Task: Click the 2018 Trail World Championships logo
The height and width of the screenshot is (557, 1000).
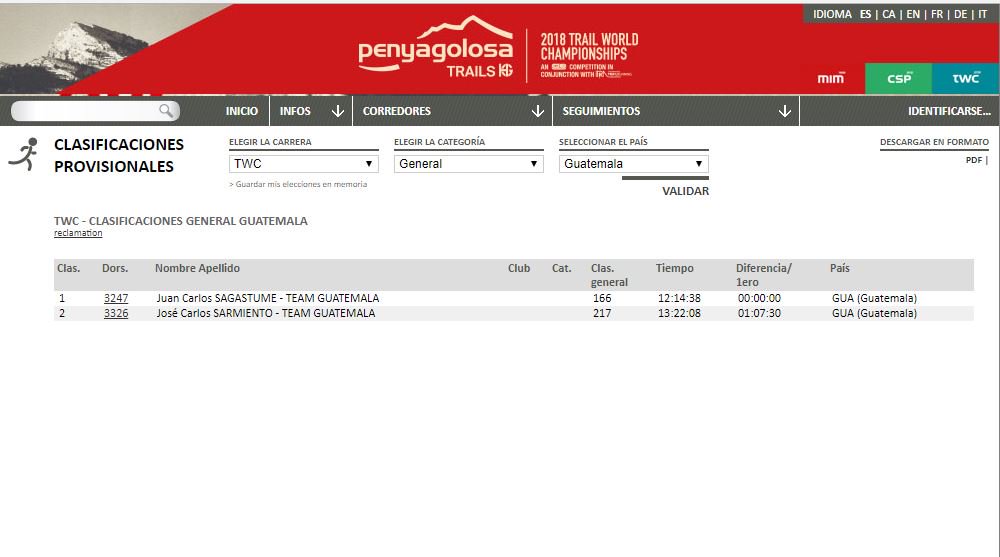Action: tap(588, 55)
